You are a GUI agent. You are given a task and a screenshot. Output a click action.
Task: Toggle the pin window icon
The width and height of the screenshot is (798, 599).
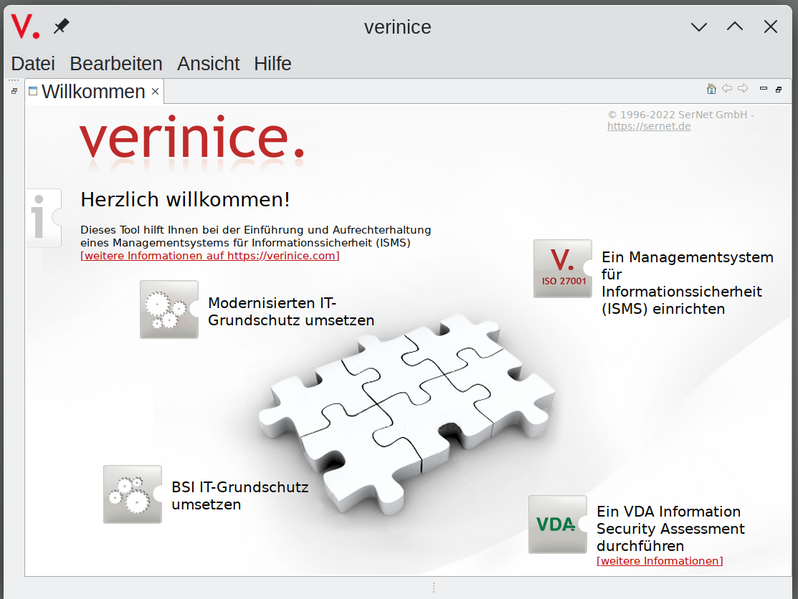tap(62, 26)
